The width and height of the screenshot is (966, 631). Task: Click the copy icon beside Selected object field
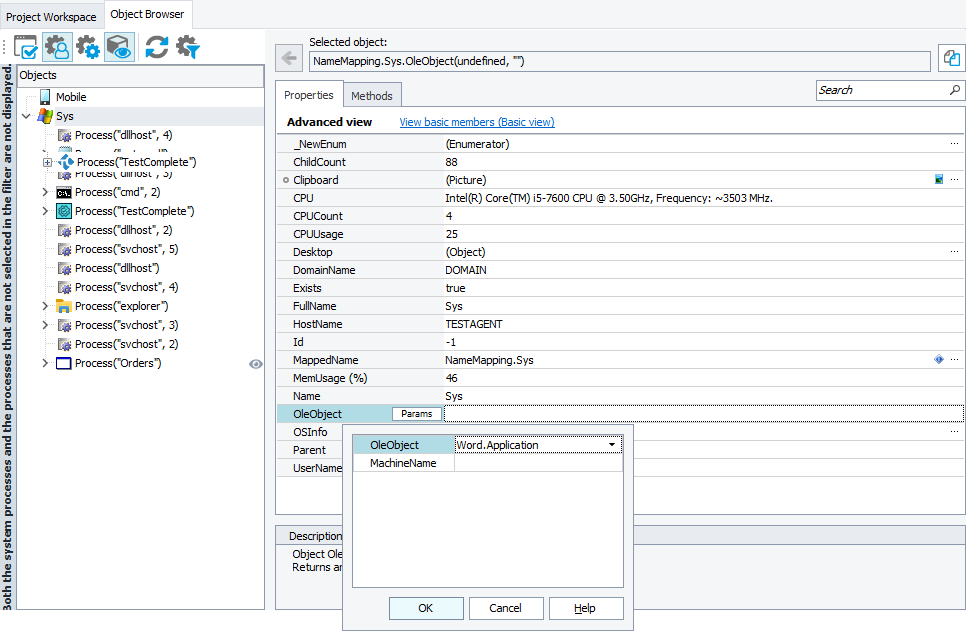[953, 57]
